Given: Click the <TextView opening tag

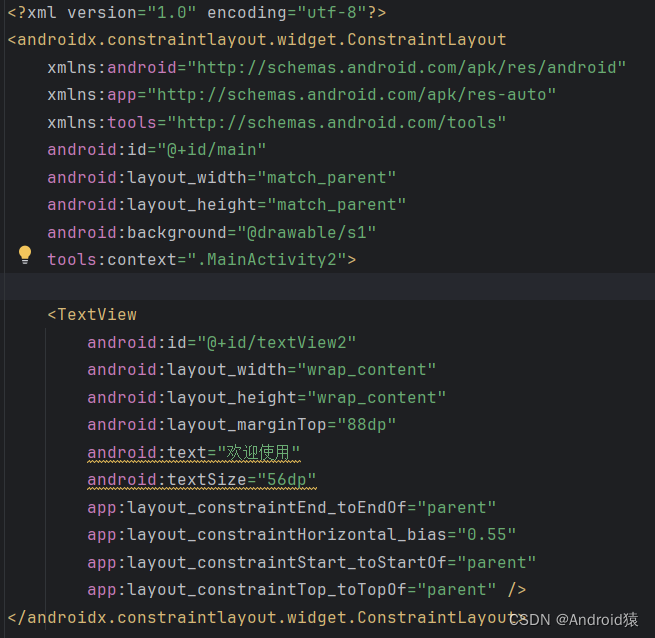Looking at the screenshot, I should click(x=92, y=315).
